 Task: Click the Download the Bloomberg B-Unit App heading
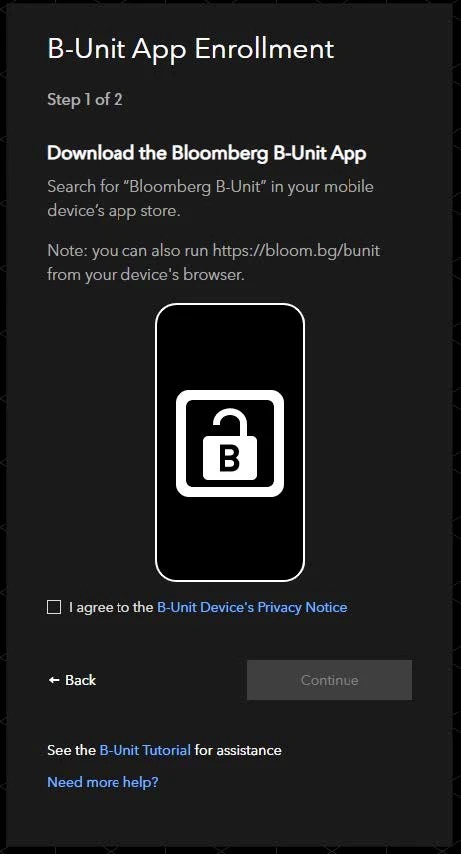point(207,153)
